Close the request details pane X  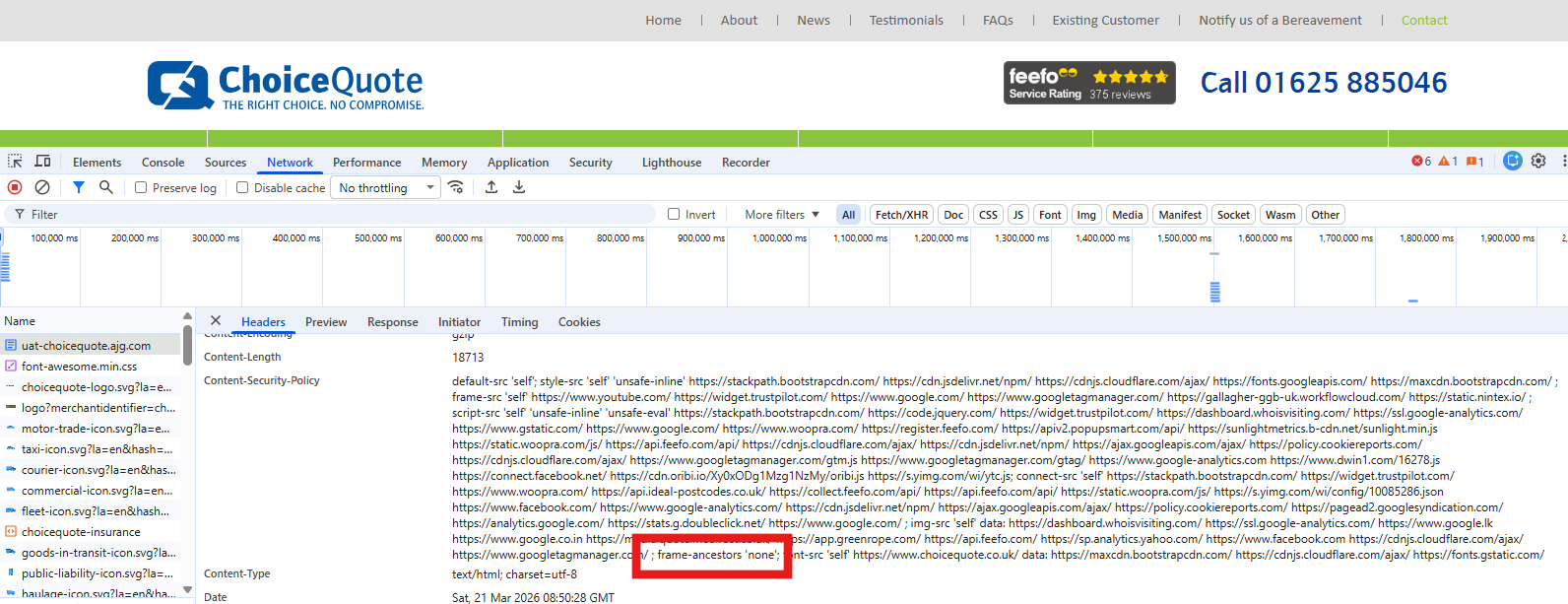tap(216, 321)
